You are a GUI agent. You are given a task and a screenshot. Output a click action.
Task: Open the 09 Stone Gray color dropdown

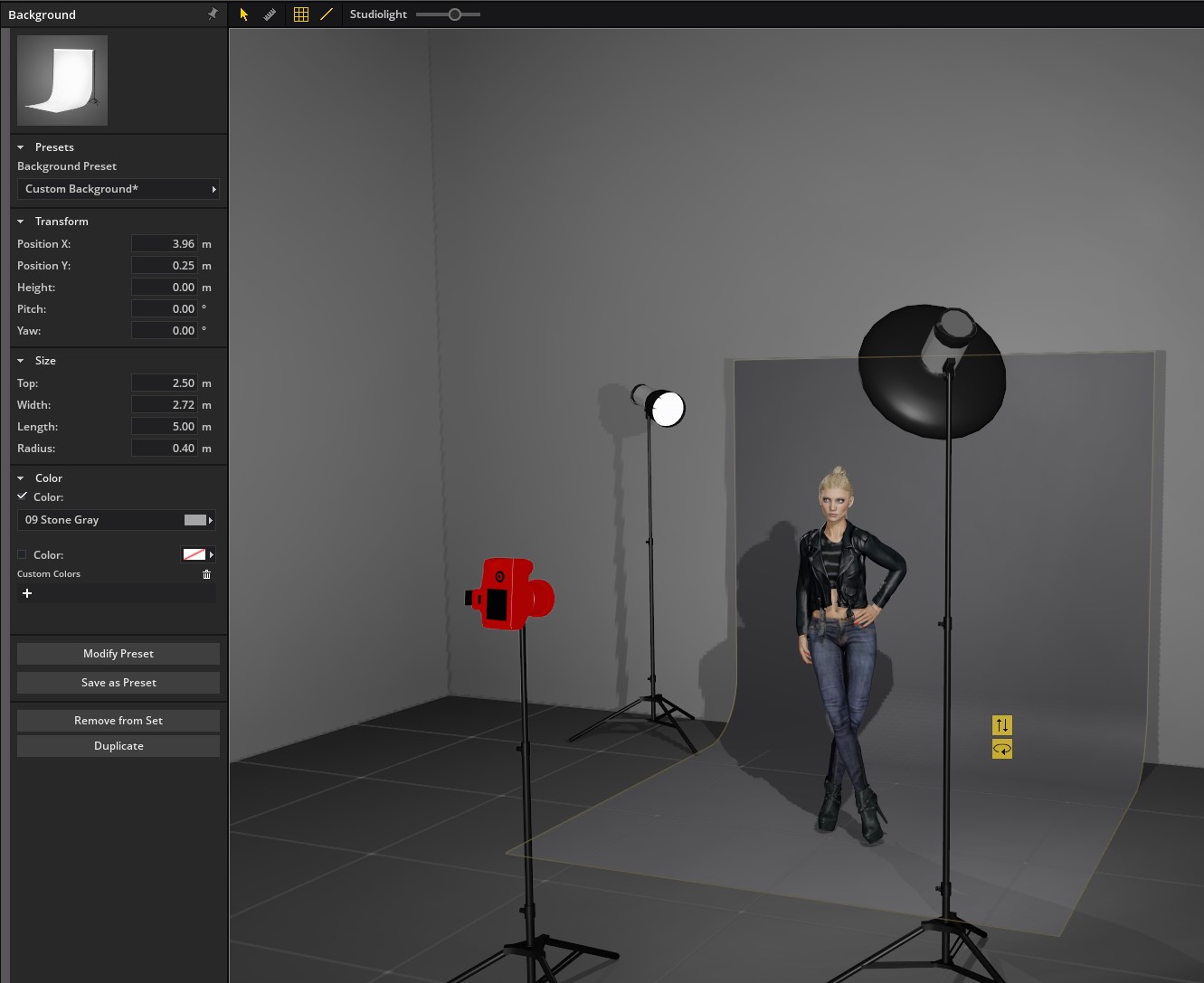pyautogui.click(x=118, y=520)
